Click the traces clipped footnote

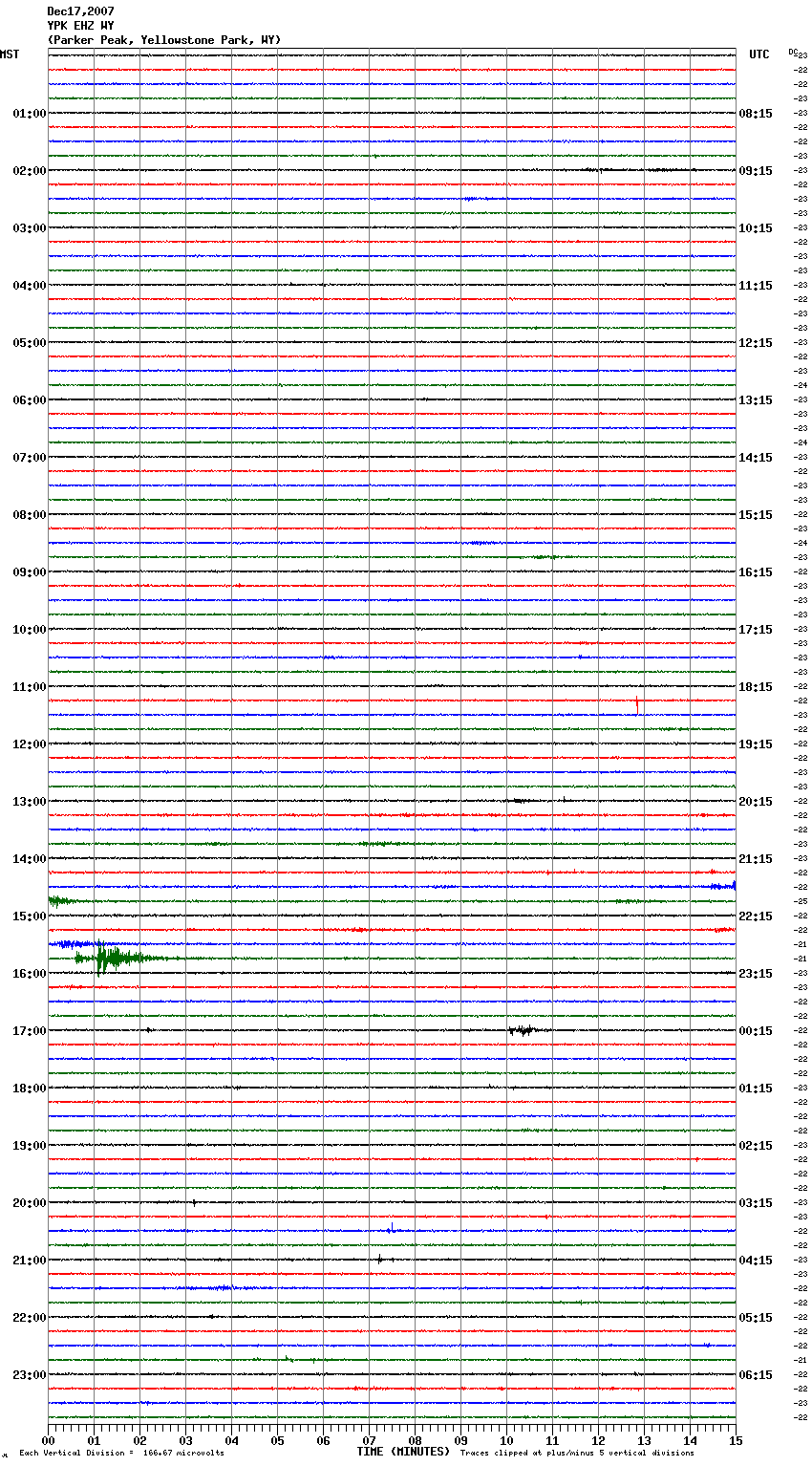pyautogui.click(x=577, y=1453)
